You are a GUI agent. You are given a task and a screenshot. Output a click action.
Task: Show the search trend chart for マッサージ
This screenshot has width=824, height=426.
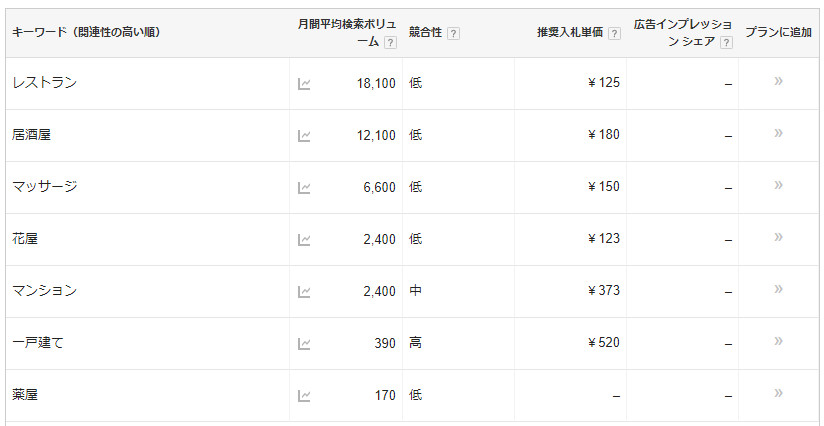(304, 187)
